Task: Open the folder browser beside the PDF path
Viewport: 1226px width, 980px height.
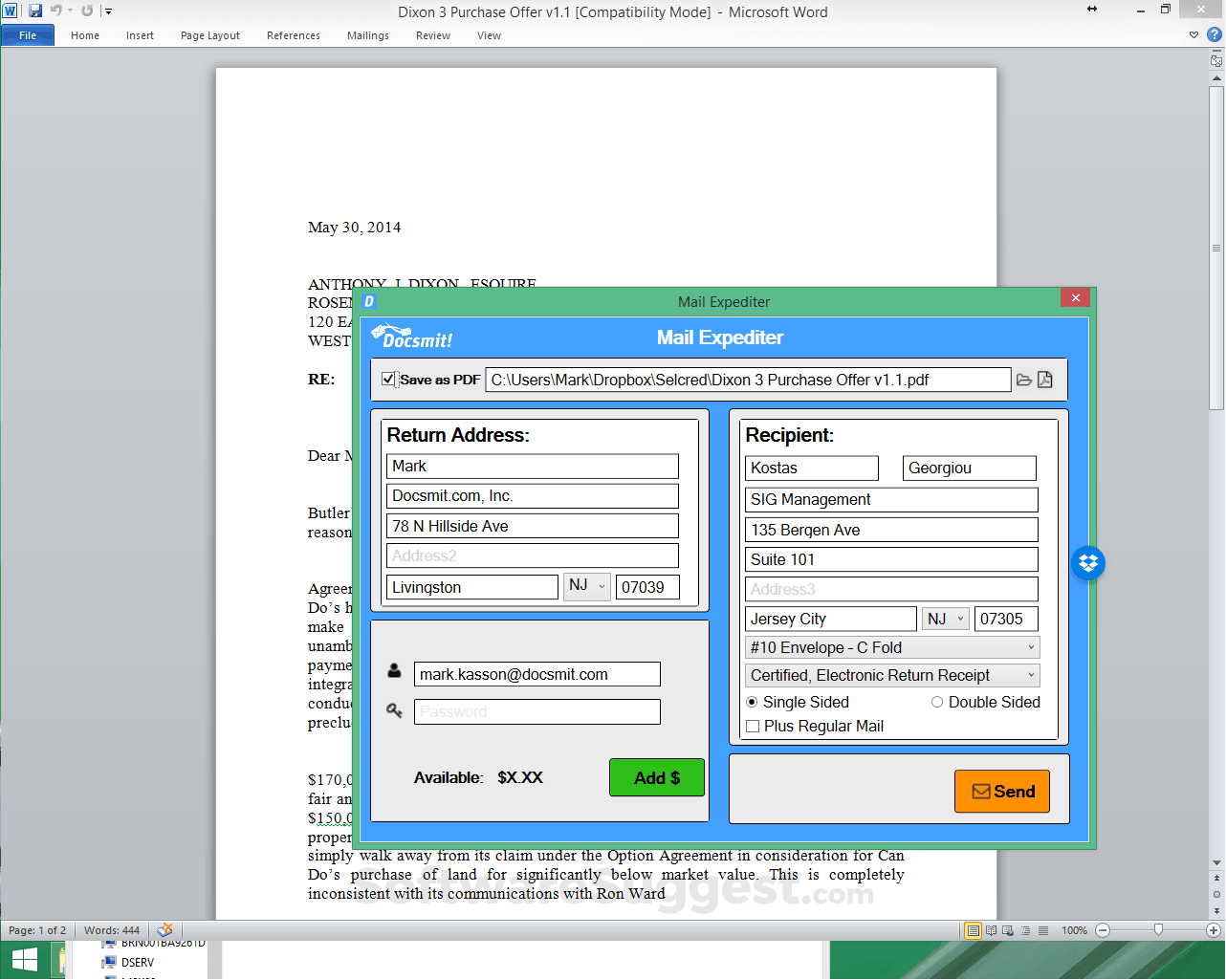Action: (x=1023, y=380)
